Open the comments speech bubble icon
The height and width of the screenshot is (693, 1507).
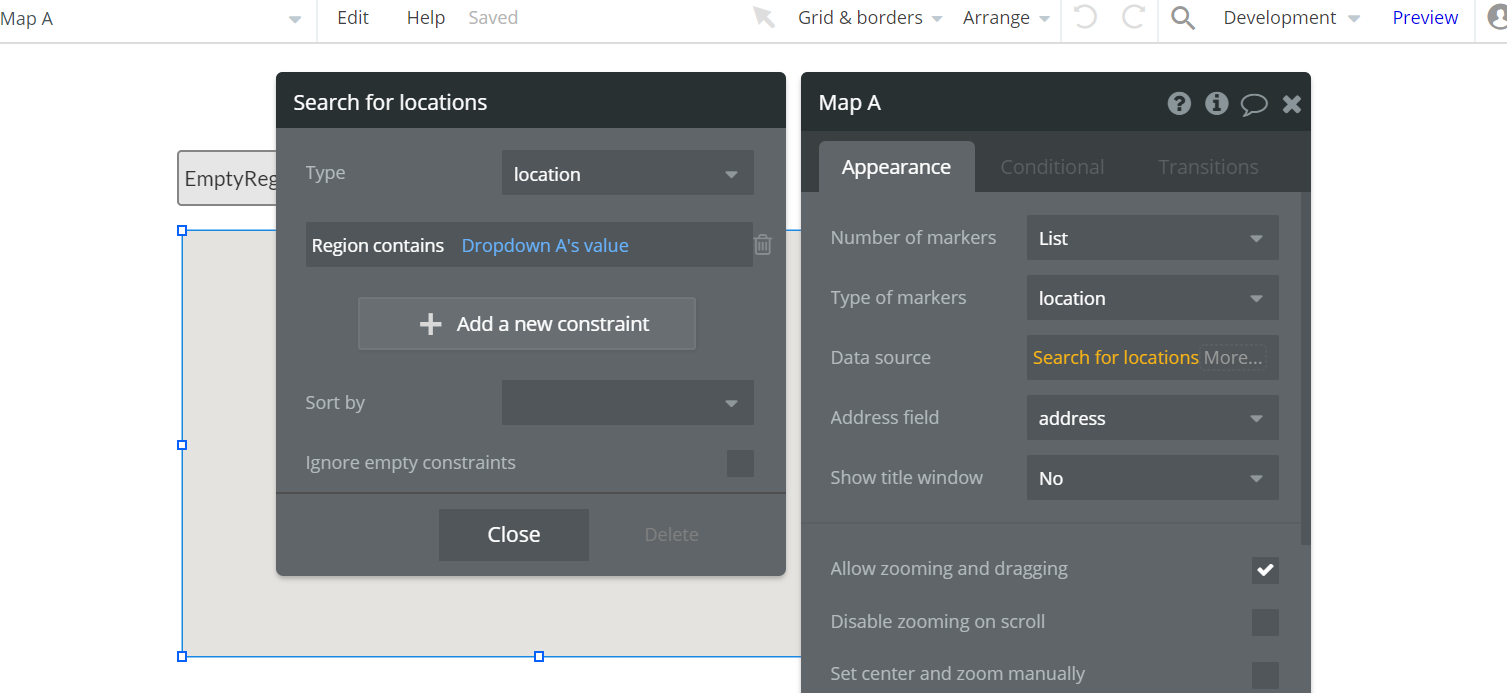point(1254,104)
